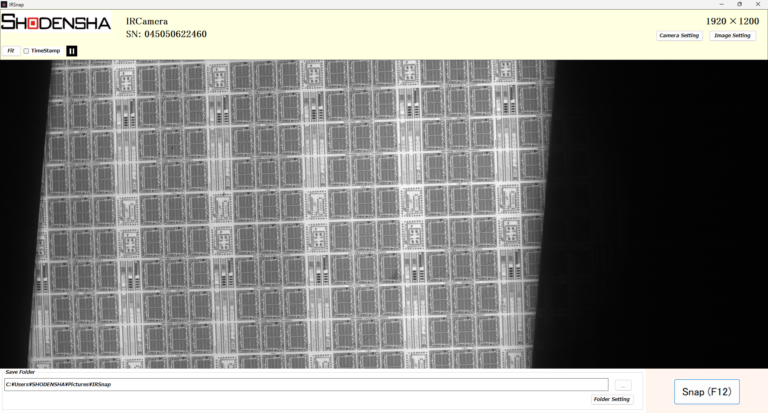Enable the TimeStamp checkbox
This screenshot has width=768, height=413.
click(x=26, y=51)
